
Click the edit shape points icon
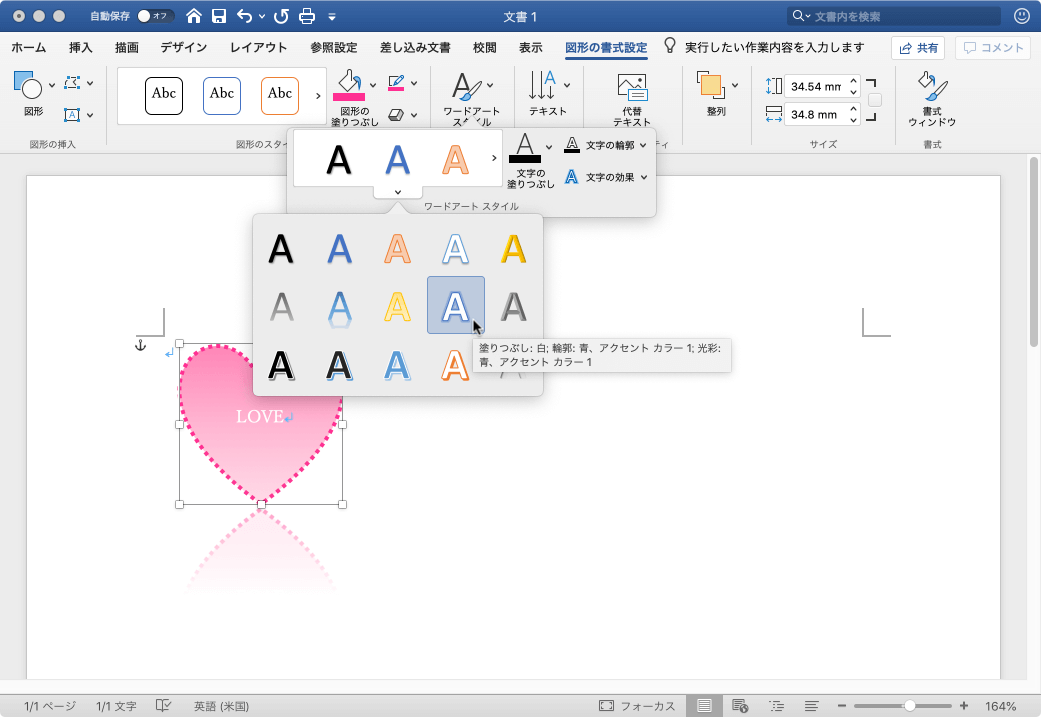coord(72,83)
